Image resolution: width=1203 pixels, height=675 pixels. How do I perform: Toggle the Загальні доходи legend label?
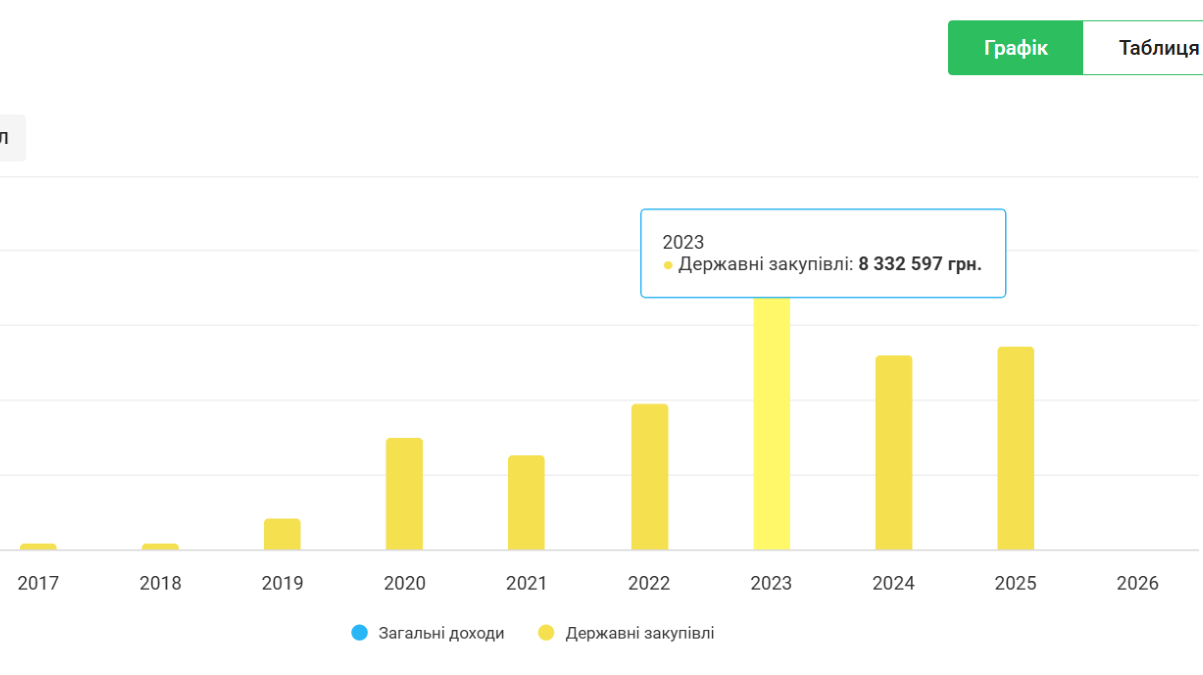tap(441, 633)
